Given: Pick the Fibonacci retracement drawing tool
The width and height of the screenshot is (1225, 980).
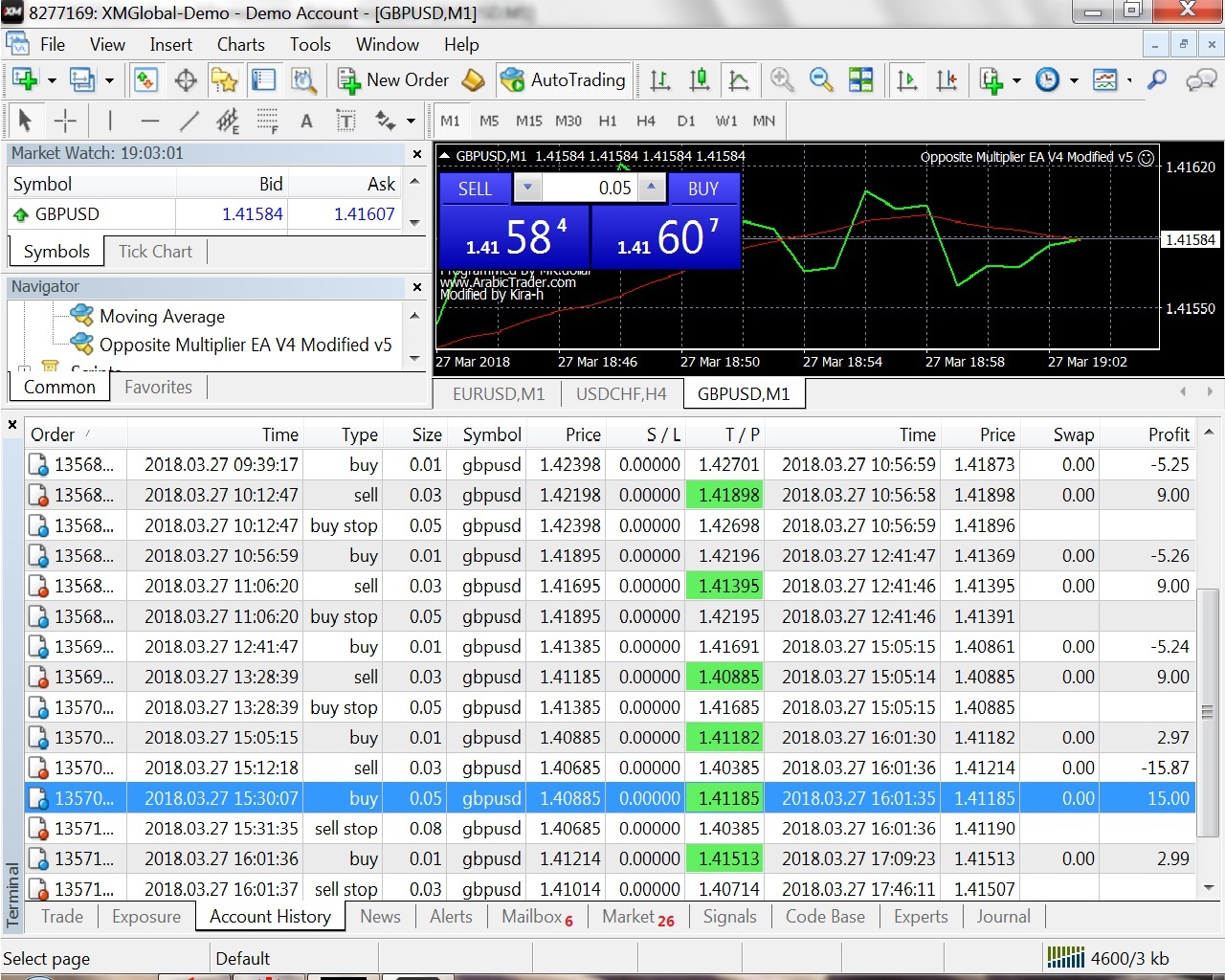Looking at the screenshot, I should (x=267, y=121).
